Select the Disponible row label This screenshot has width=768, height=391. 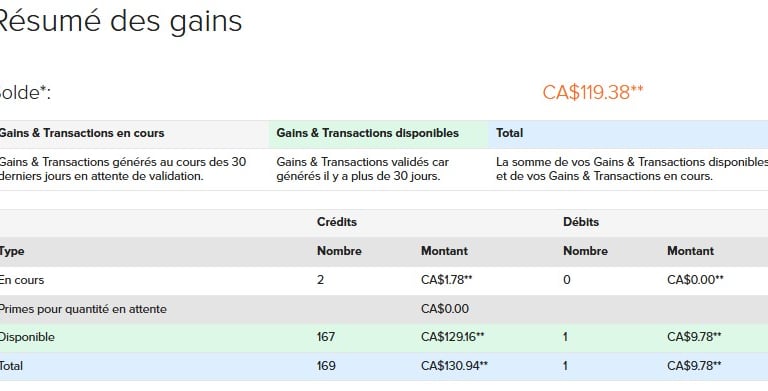tap(27, 337)
